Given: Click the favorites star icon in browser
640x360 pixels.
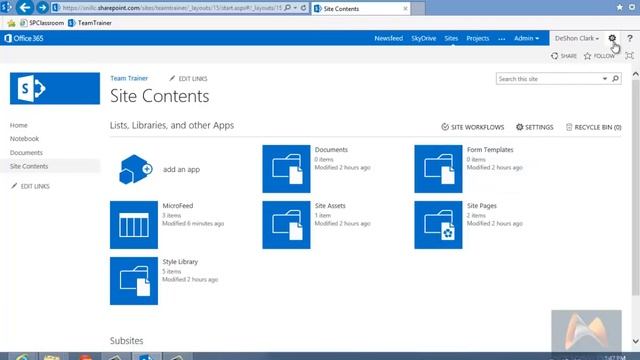Looking at the screenshot, I should pyautogui.click(x=620, y=7).
